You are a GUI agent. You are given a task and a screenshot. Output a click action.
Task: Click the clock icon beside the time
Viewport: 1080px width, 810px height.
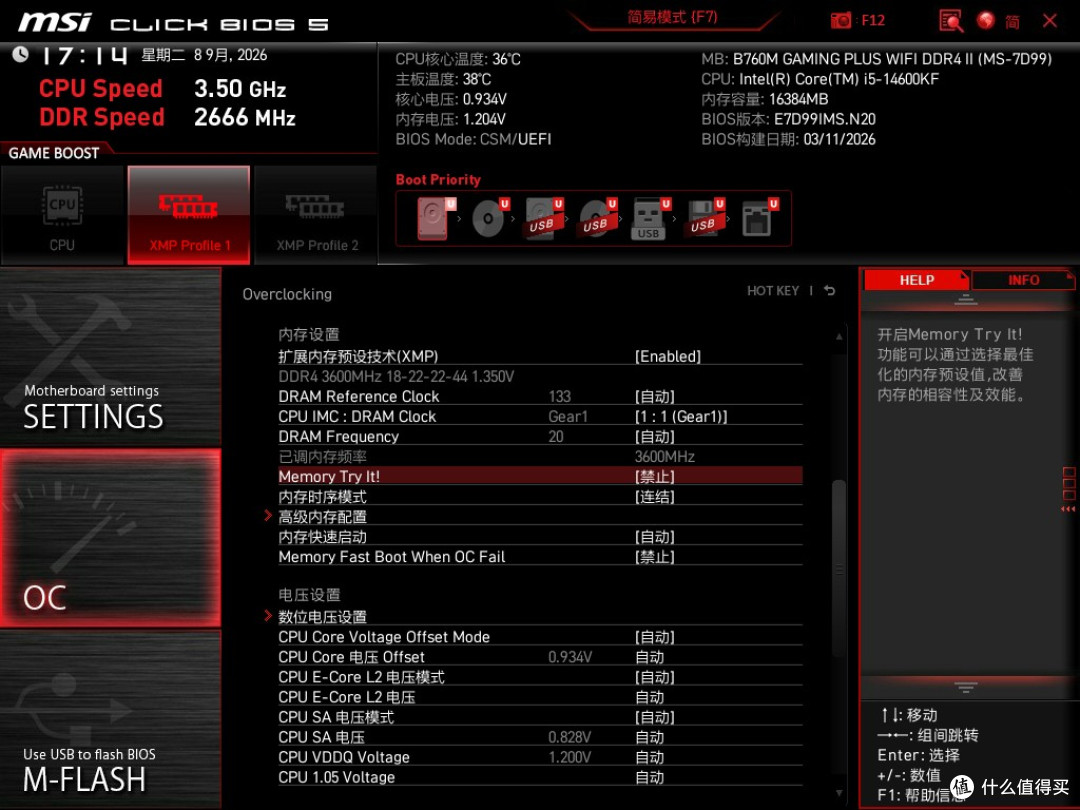21,54
